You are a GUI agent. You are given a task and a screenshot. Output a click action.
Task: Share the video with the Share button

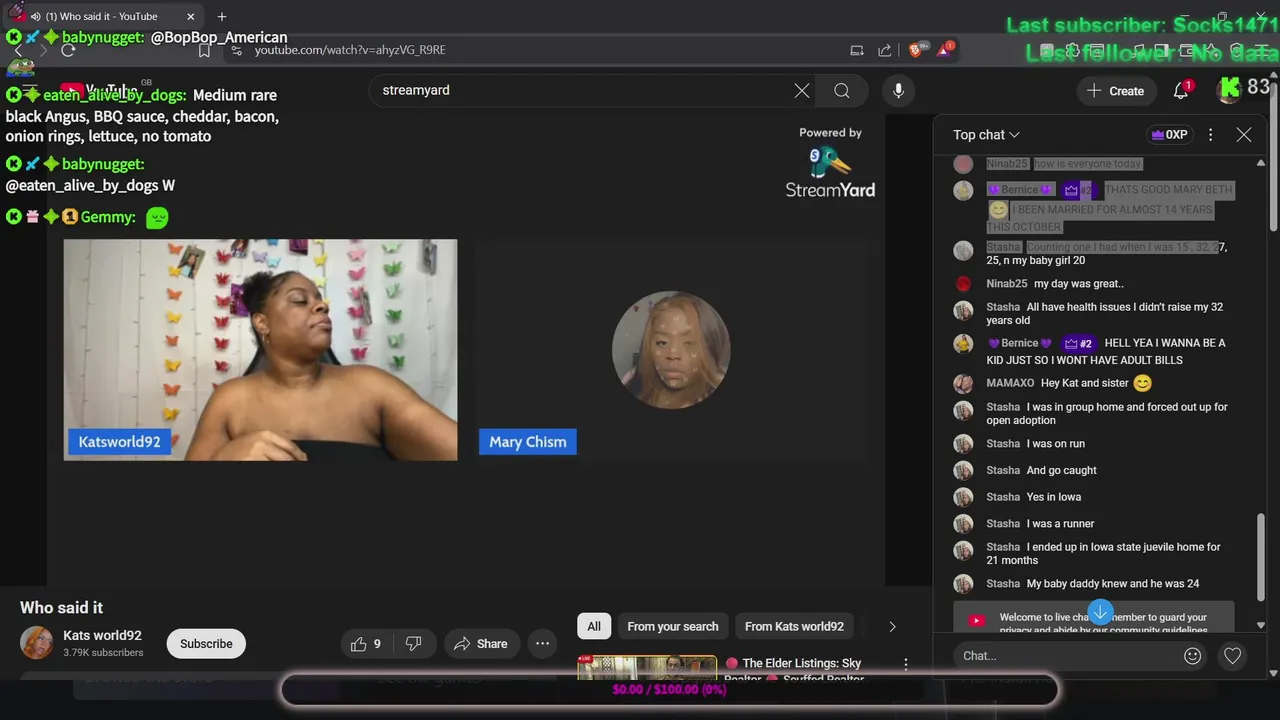tap(480, 644)
